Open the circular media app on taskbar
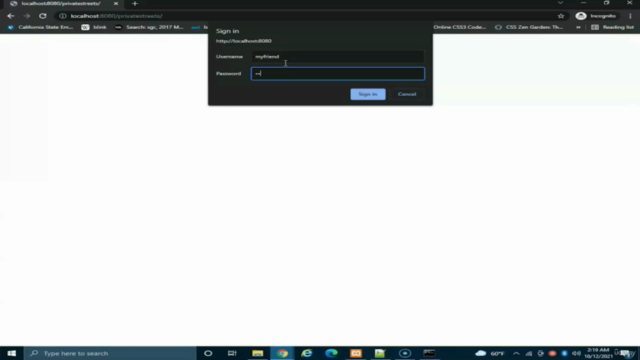The image size is (640, 360). [405, 353]
